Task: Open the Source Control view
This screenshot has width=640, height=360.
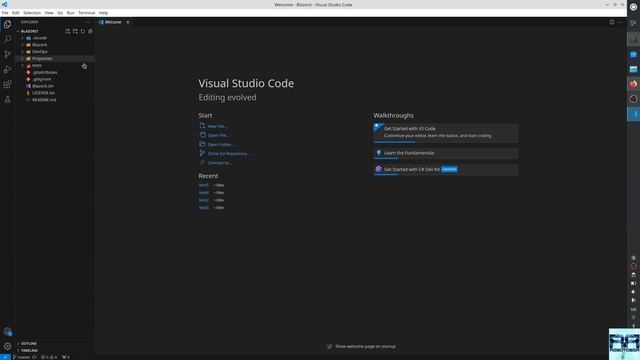Action: click(x=7, y=54)
